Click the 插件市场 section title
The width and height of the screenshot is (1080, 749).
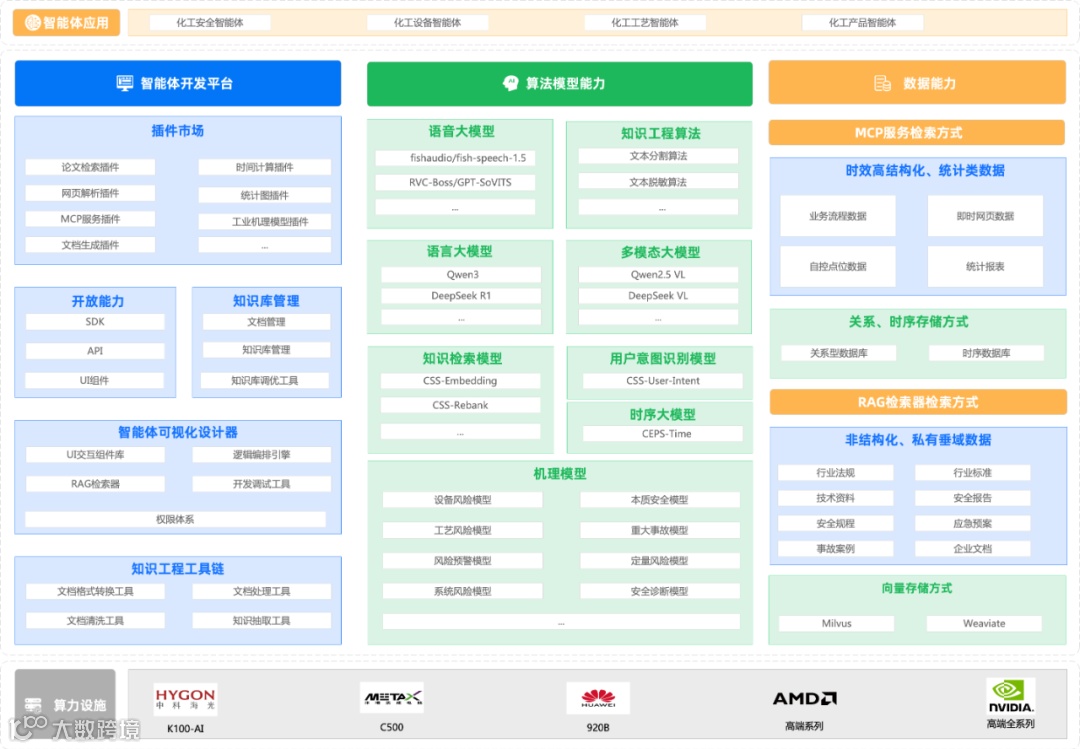point(178,131)
